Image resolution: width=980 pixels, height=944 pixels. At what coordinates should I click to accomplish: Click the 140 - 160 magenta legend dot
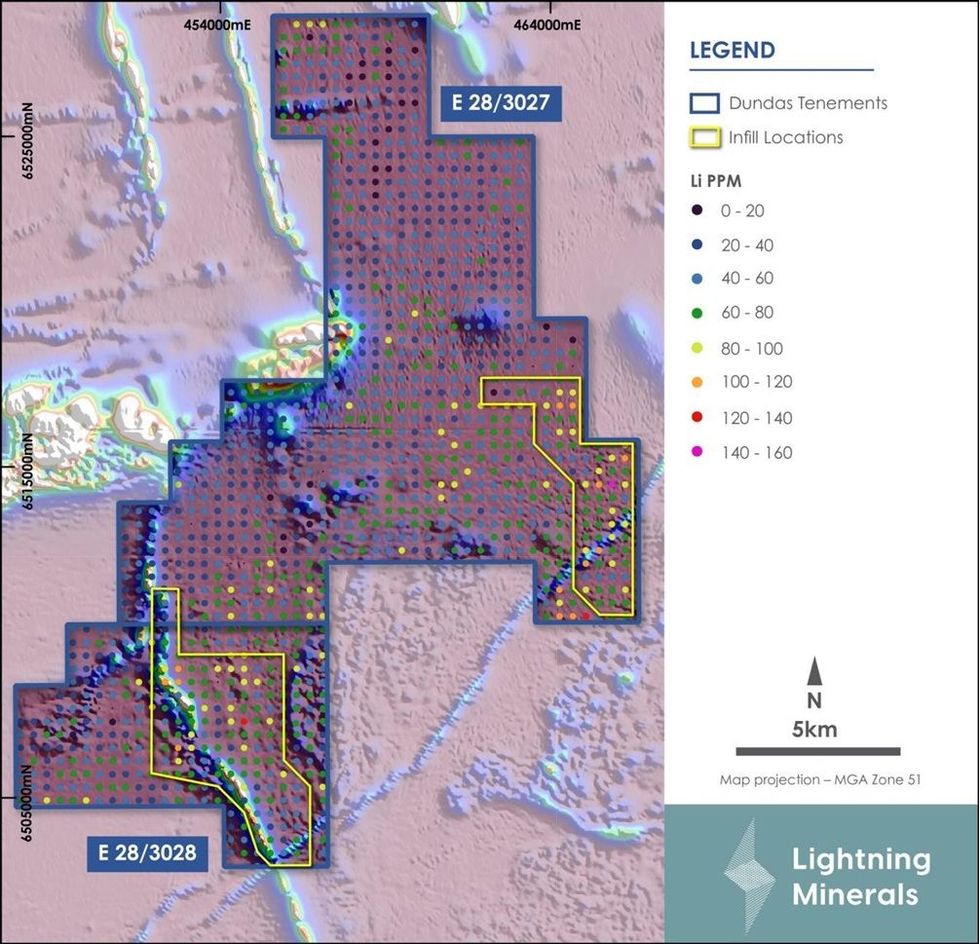pyautogui.click(x=698, y=453)
